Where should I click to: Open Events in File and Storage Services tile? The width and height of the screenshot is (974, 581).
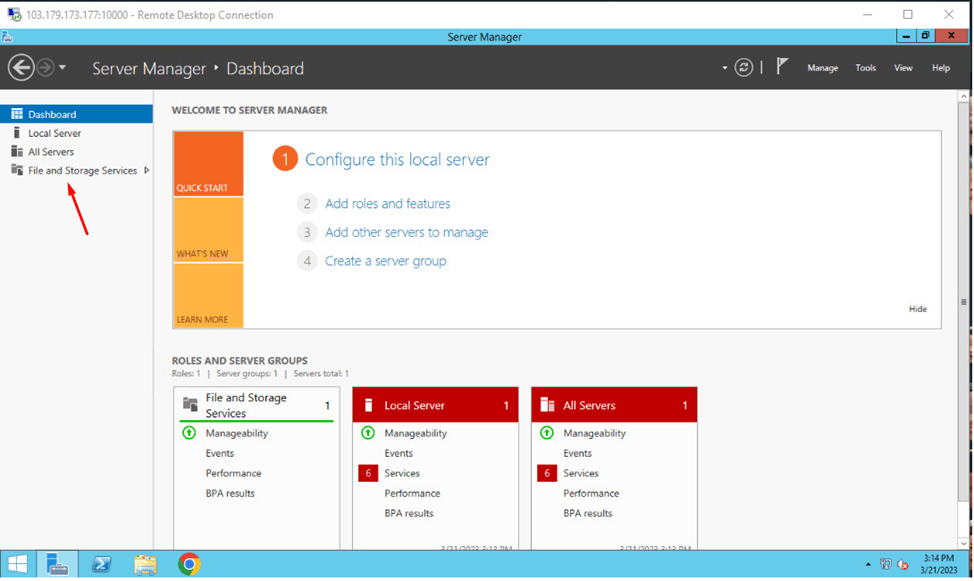pyautogui.click(x=220, y=453)
